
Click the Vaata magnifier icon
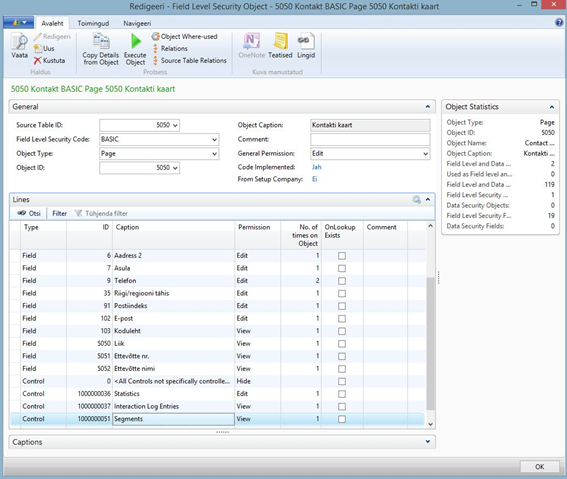click(x=19, y=41)
